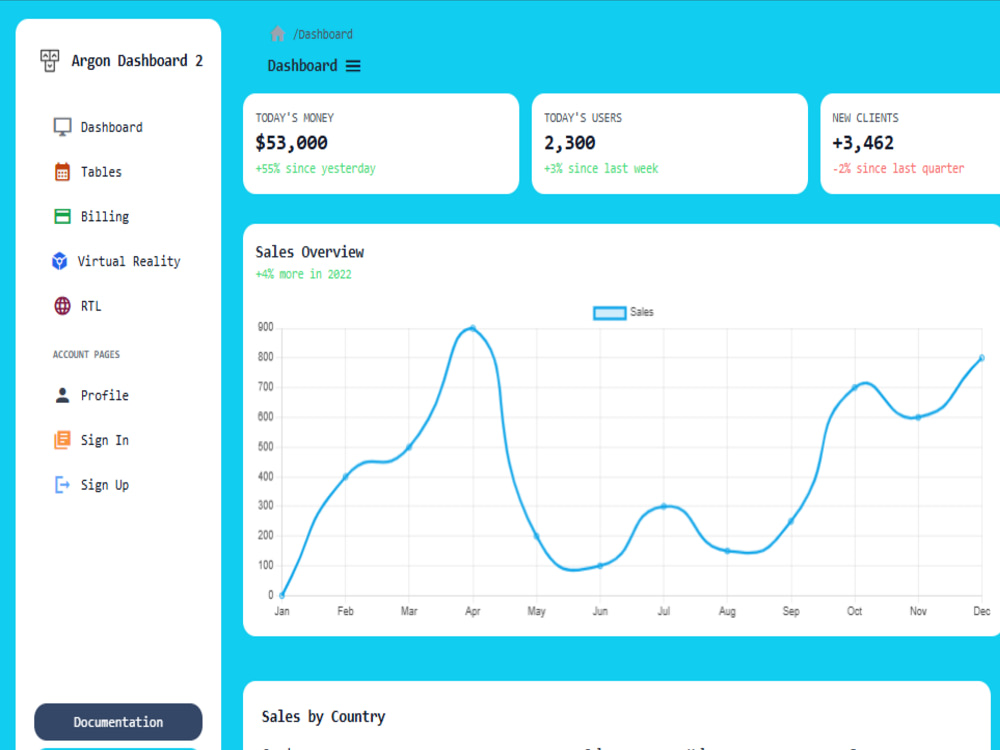Click the Virtual Reality cube icon
1000x750 pixels.
coord(60,261)
